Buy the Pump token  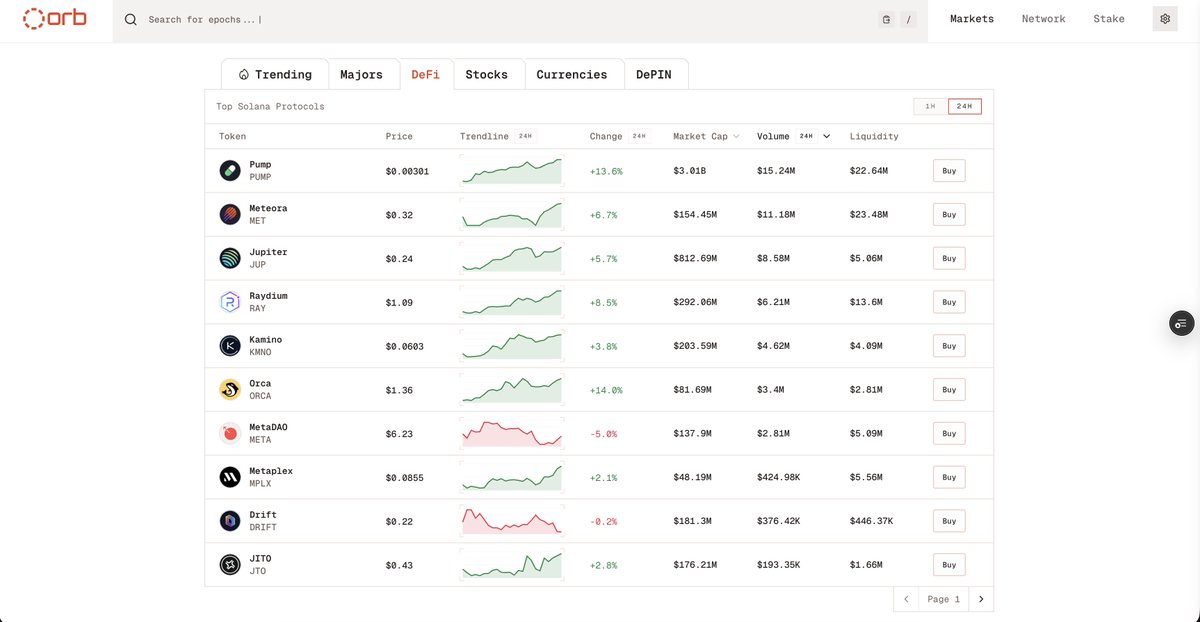[949, 171]
